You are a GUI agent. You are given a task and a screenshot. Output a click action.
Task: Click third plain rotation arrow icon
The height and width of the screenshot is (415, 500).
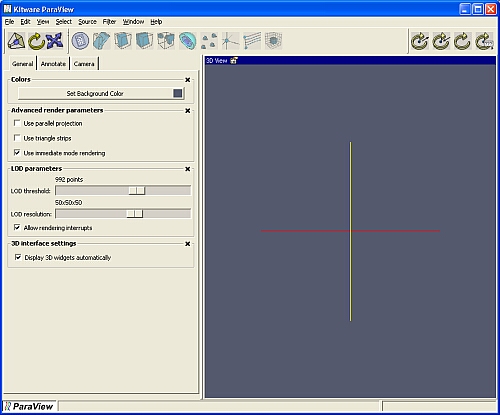462,41
